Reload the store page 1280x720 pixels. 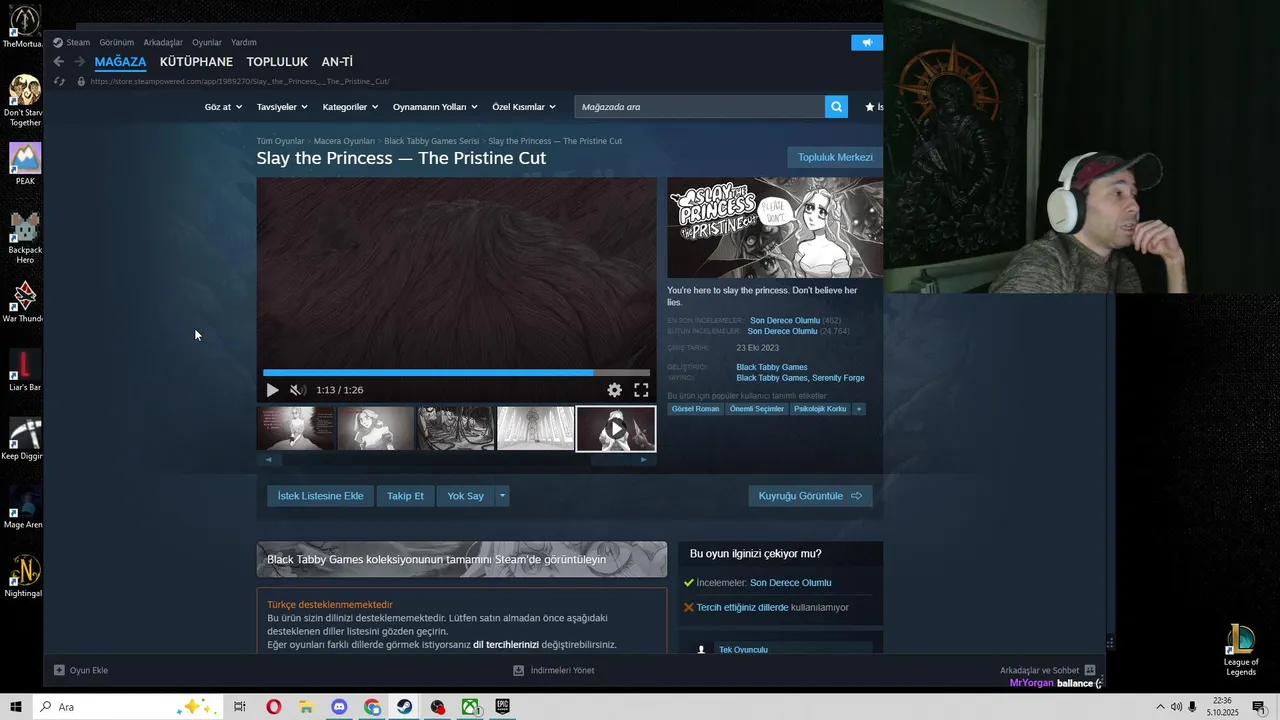[59, 81]
